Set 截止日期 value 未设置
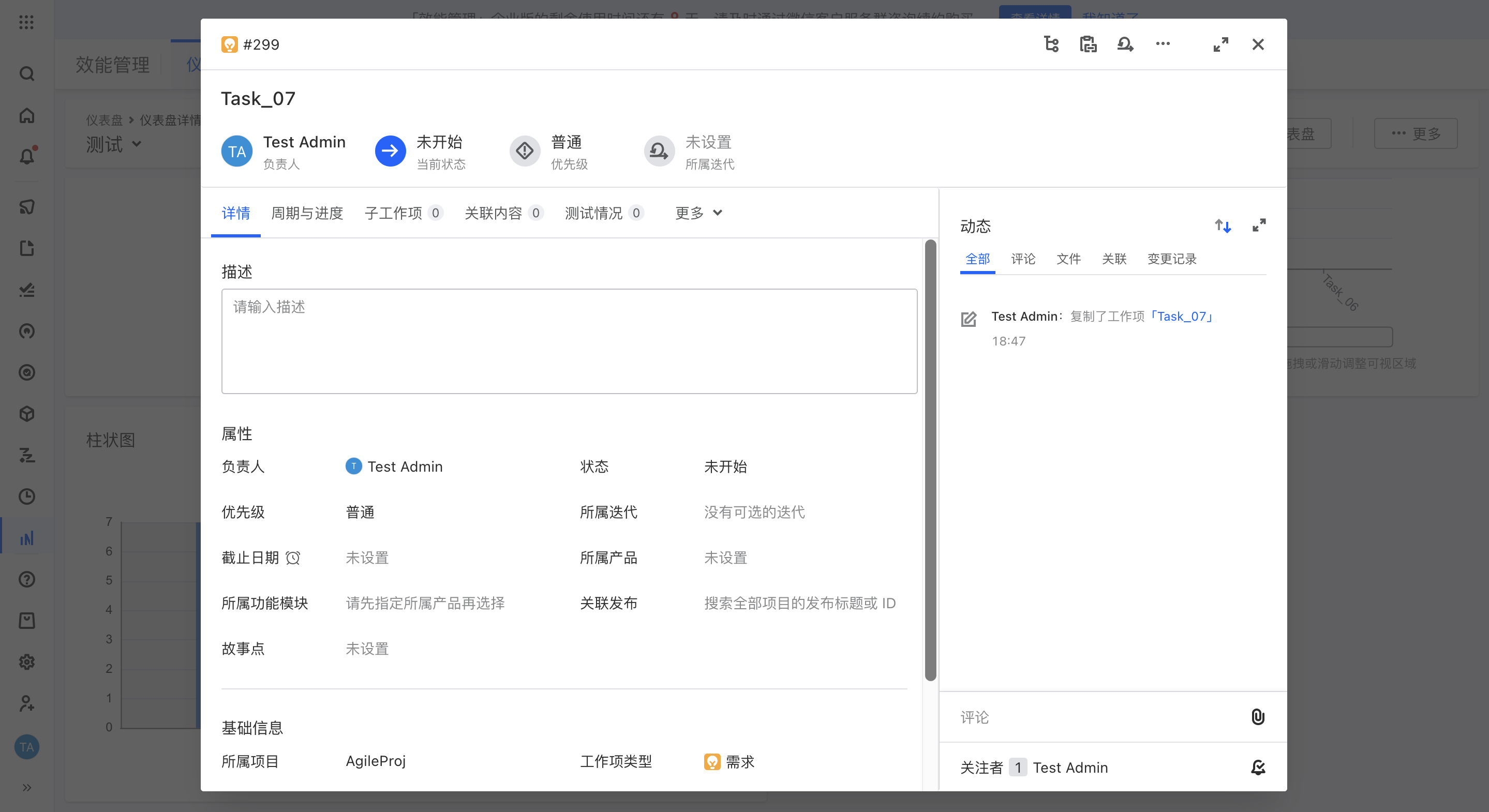Screen dimensions: 1489x812 pyautogui.click(x=366, y=558)
